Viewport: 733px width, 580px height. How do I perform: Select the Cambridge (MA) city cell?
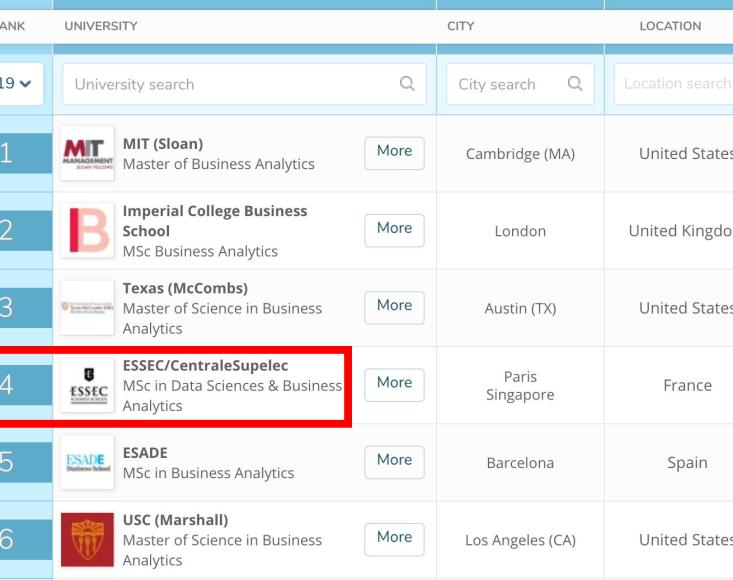(x=520, y=154)
